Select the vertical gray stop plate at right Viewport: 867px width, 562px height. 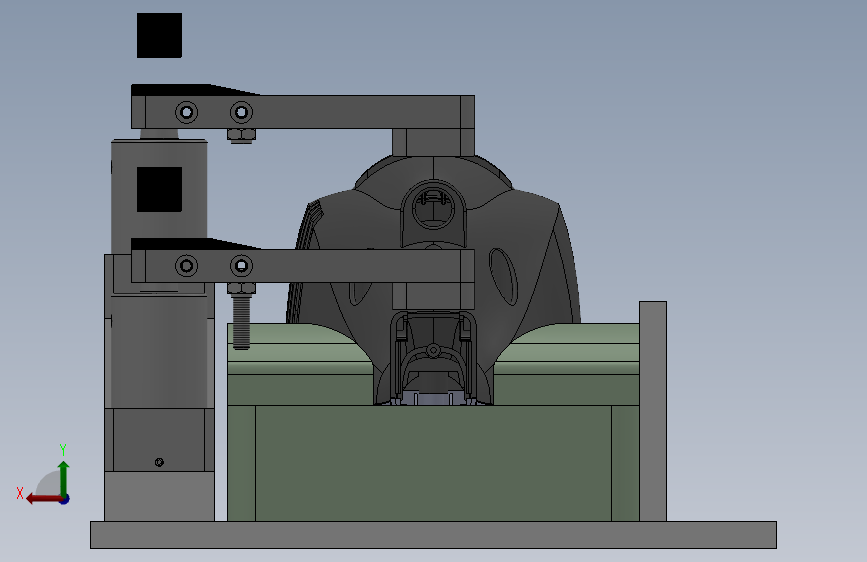click(653, 411)
